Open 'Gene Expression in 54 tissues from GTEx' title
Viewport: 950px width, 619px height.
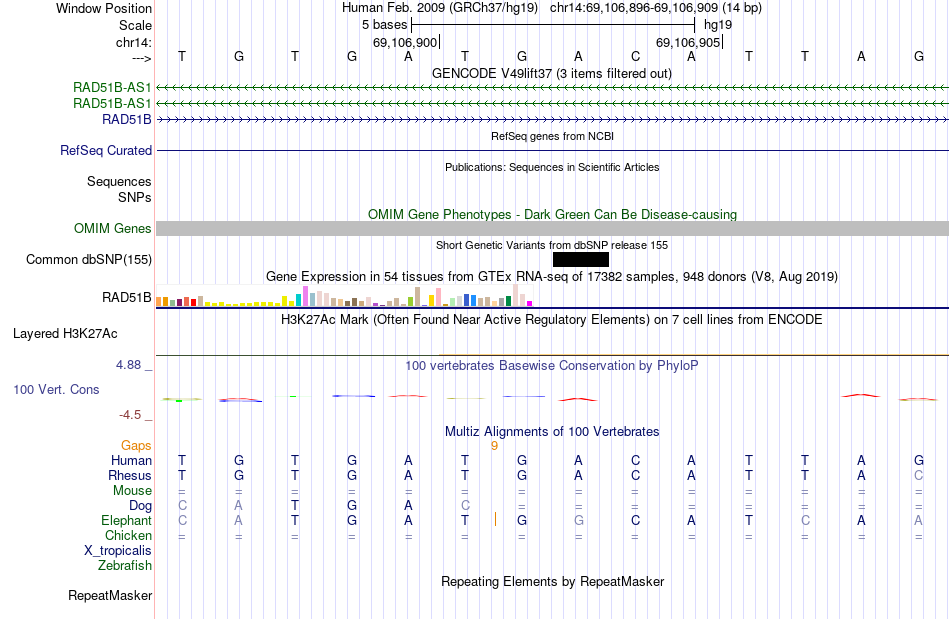[552, 277]
